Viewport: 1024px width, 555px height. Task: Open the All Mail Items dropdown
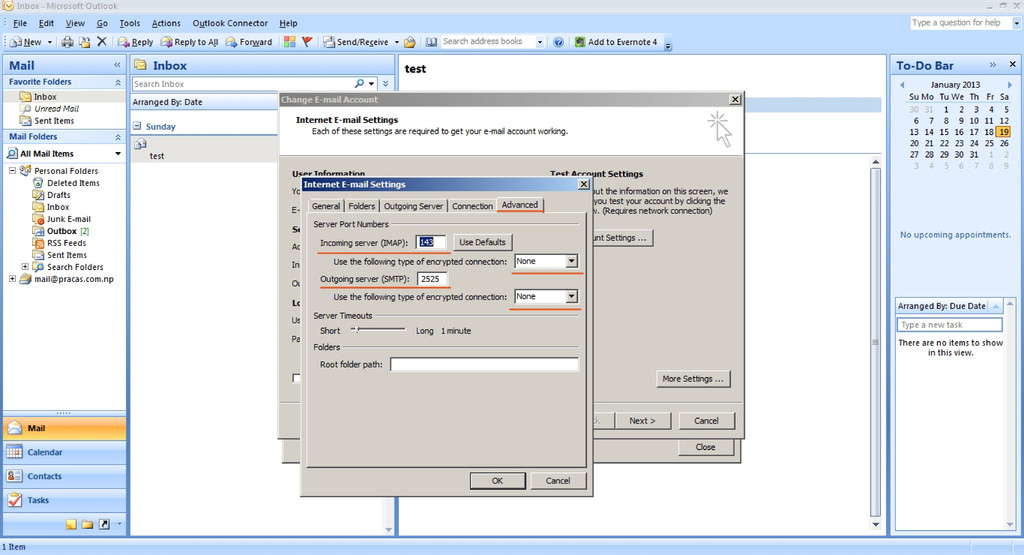coord(118,153)
